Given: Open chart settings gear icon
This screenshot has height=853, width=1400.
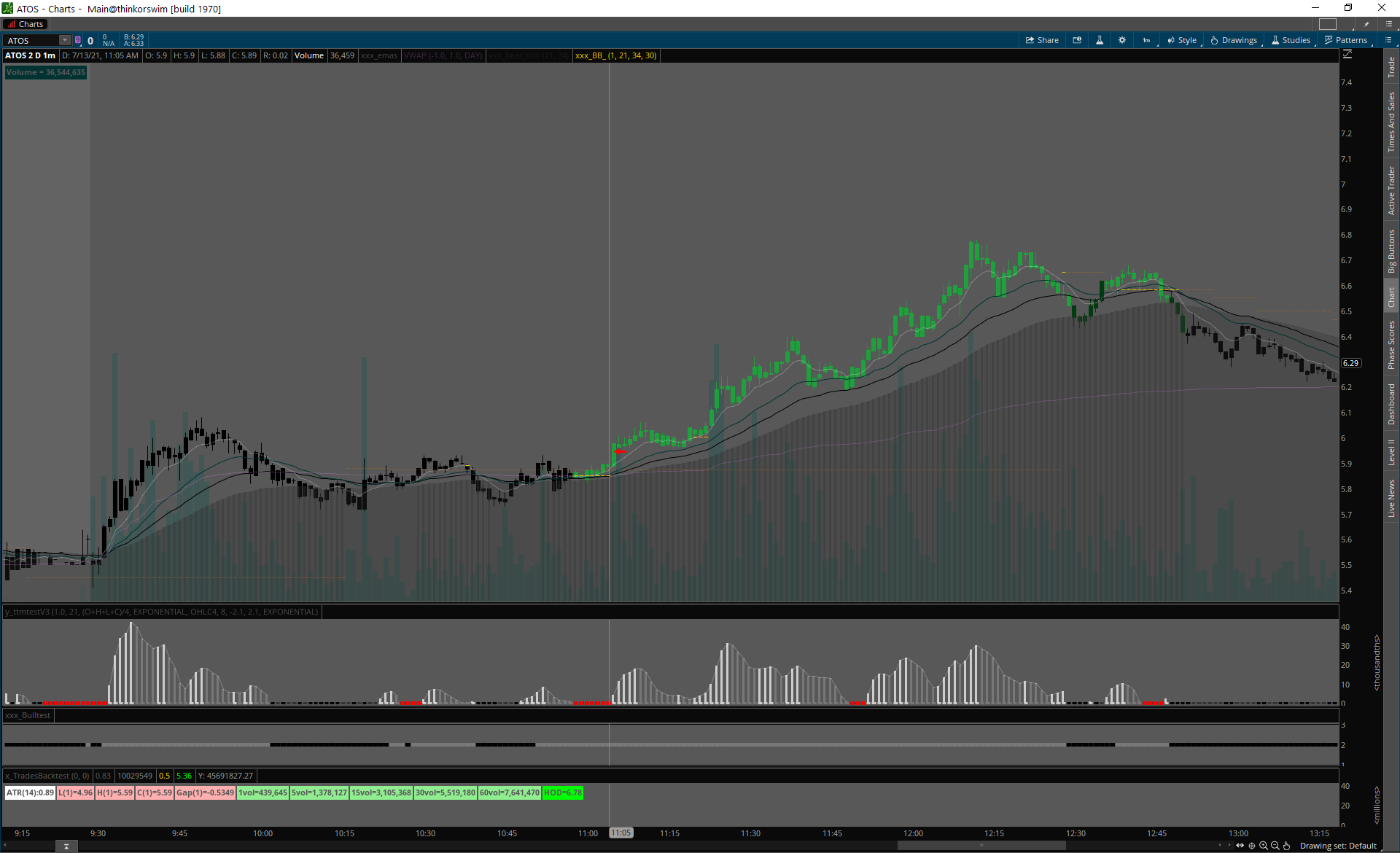Looking at the screenshot, I should tap(1122, 40).
